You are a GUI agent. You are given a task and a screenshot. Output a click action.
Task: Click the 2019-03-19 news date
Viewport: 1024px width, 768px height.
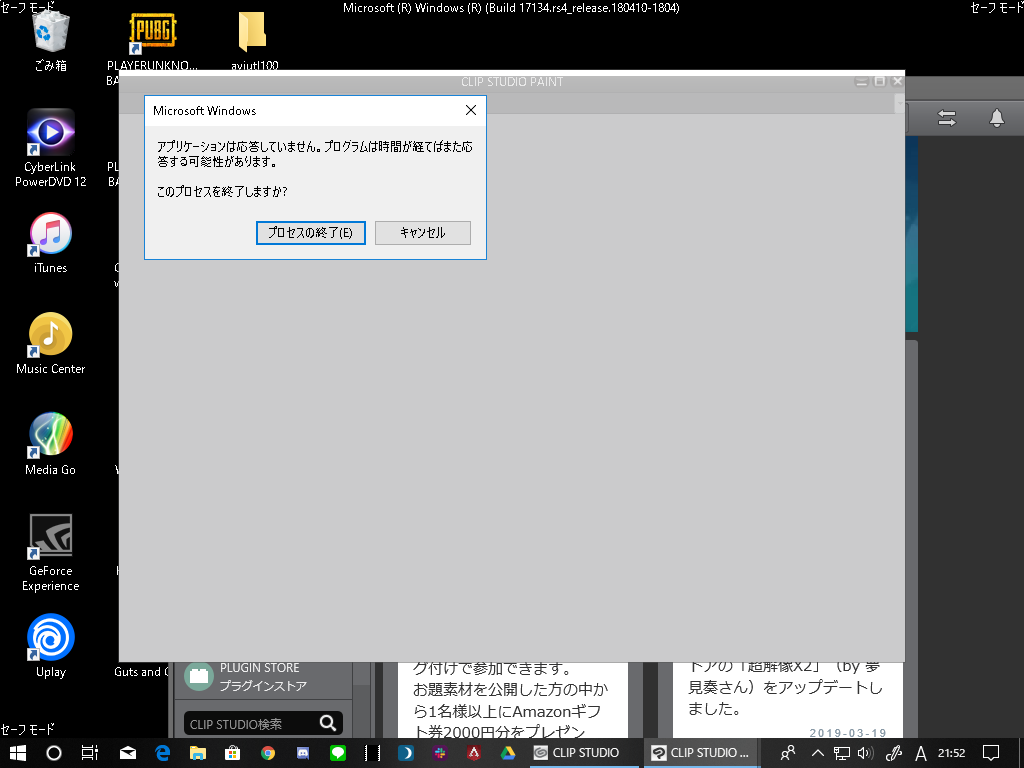point(848,733)
